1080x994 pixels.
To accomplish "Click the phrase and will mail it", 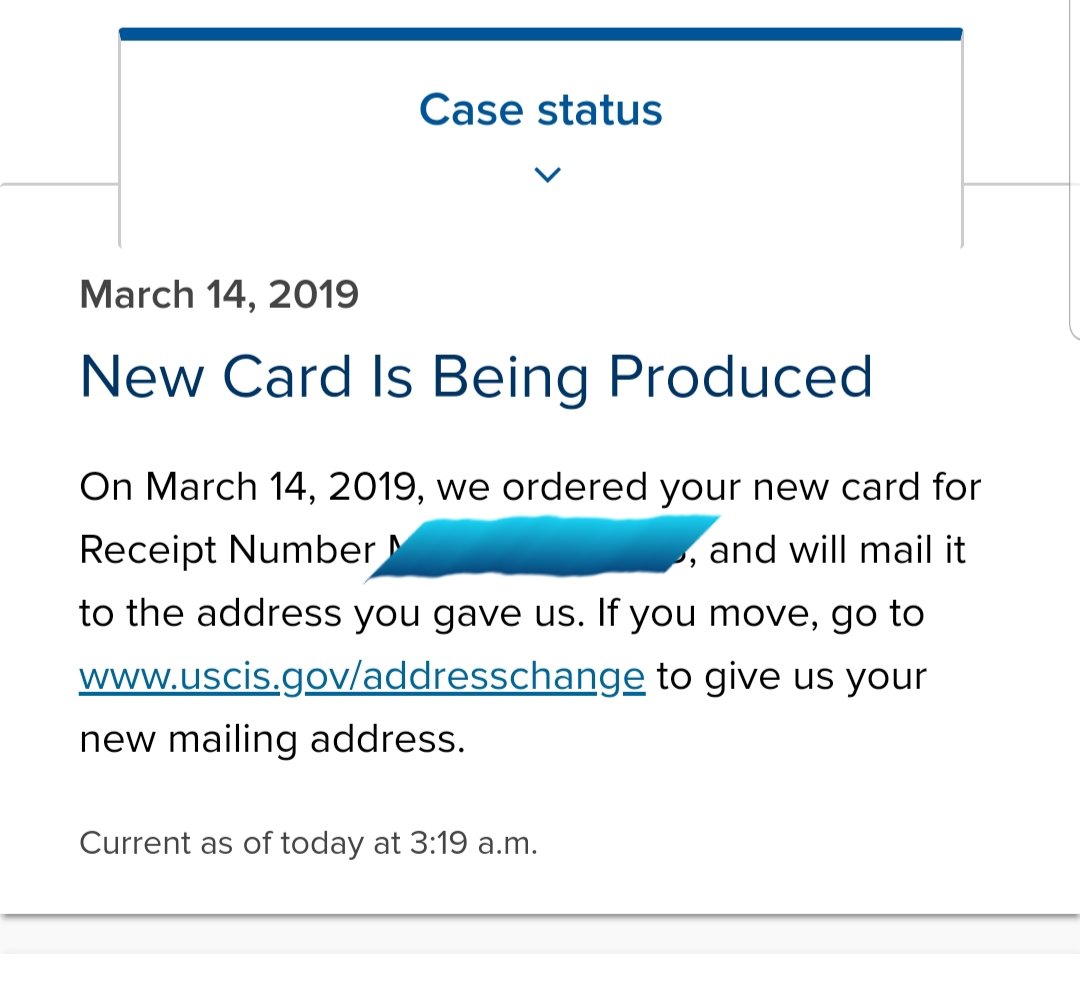I will pos(838,550).
